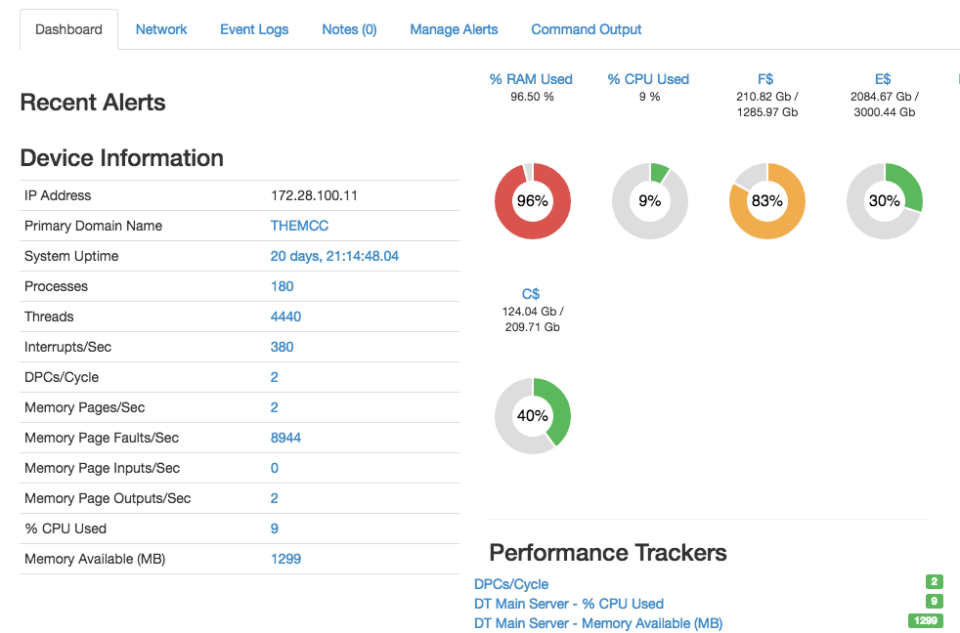The width and height of the screenshot is (960, 633).
Task: Click the Recent Alerts heading
Action: click(92, 102)
